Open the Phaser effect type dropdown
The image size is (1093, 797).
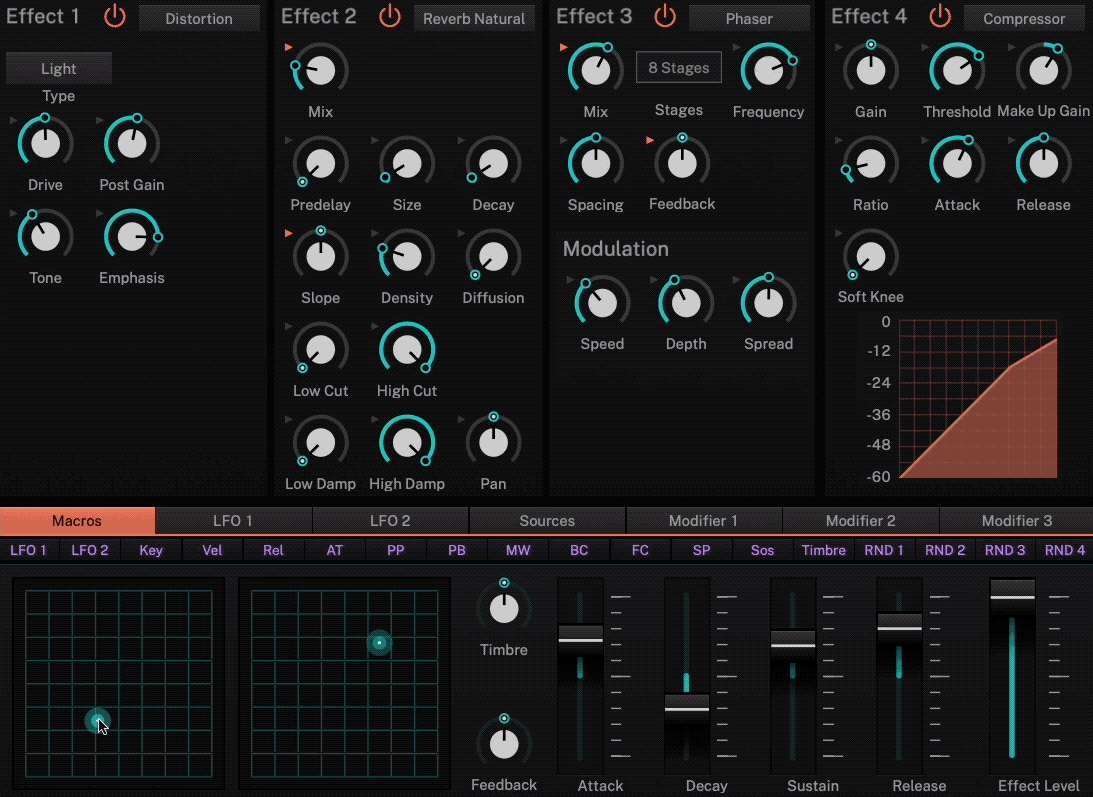click(749, 18)
